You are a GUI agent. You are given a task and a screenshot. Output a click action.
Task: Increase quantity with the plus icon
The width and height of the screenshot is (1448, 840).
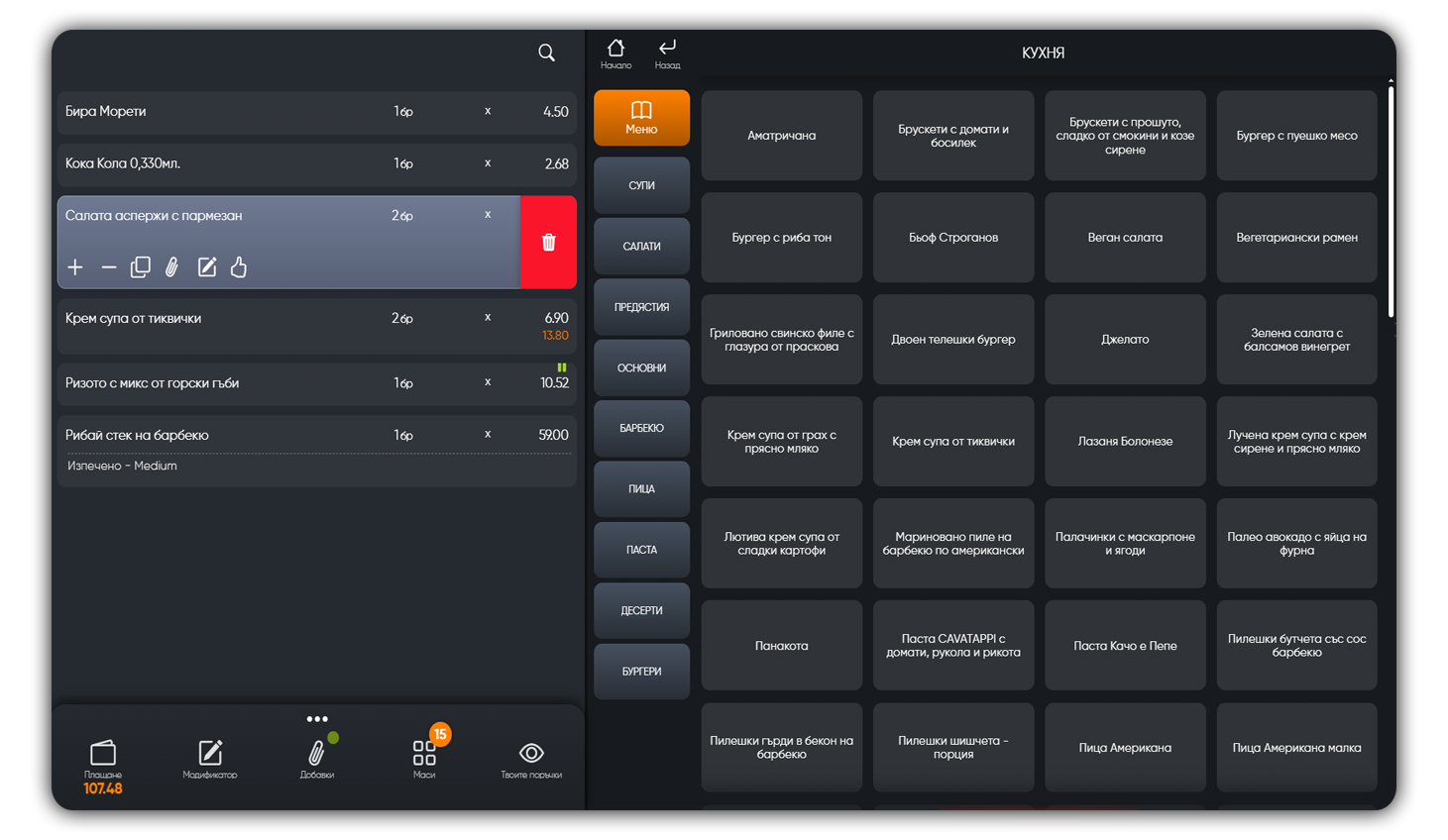point(75,267)
